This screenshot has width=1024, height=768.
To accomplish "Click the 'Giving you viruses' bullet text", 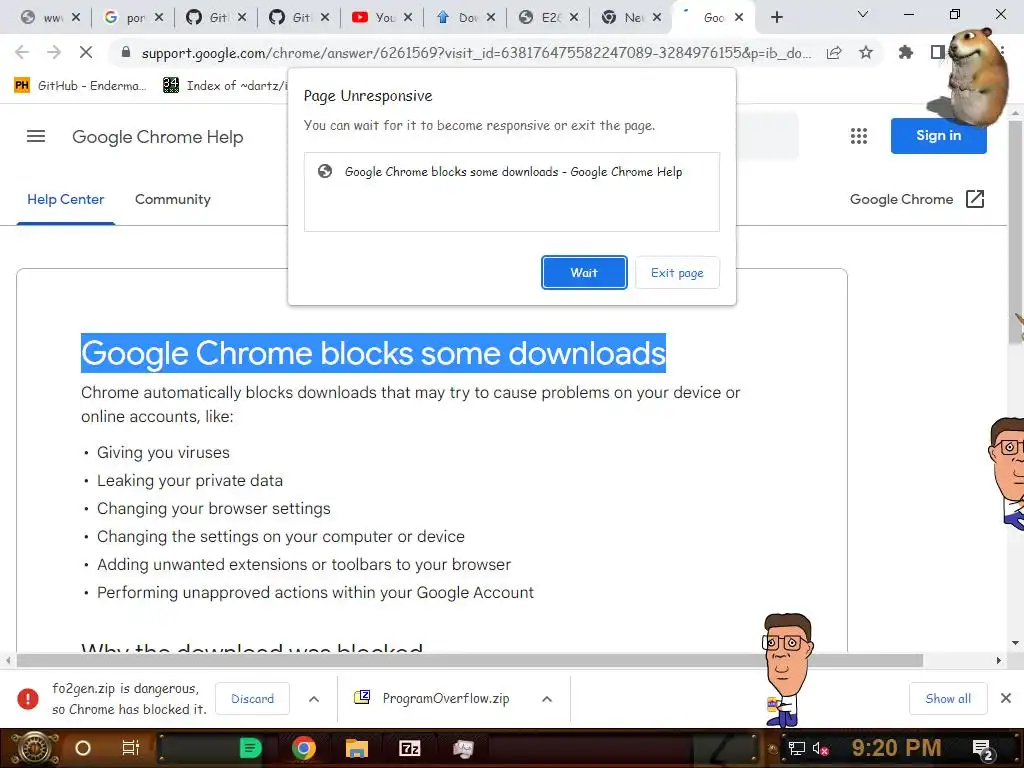I will [x=163, y=453].
